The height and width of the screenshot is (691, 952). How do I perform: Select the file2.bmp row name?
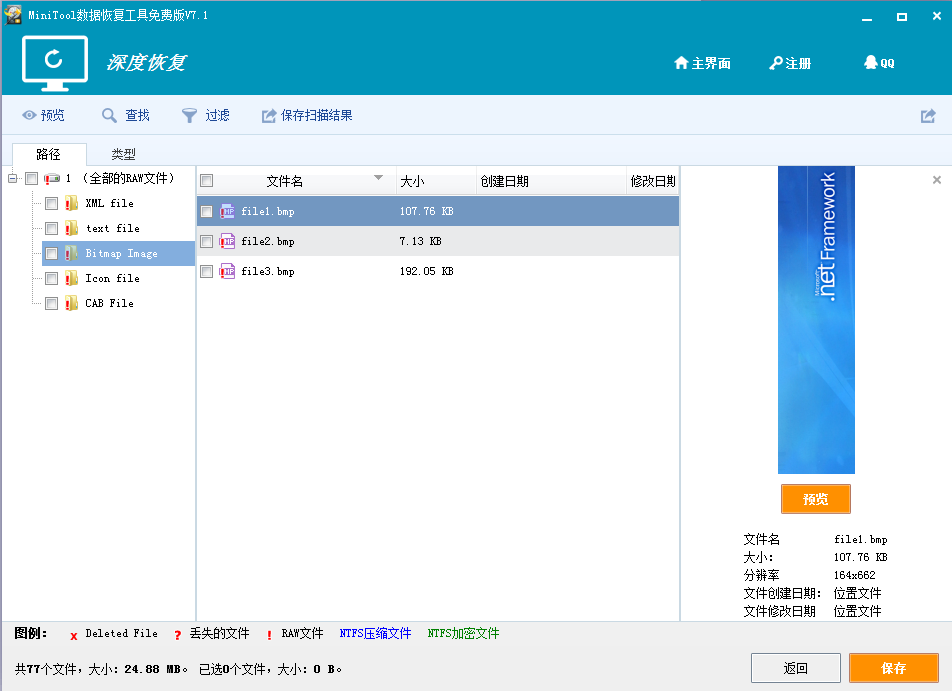tap(268, 241)
